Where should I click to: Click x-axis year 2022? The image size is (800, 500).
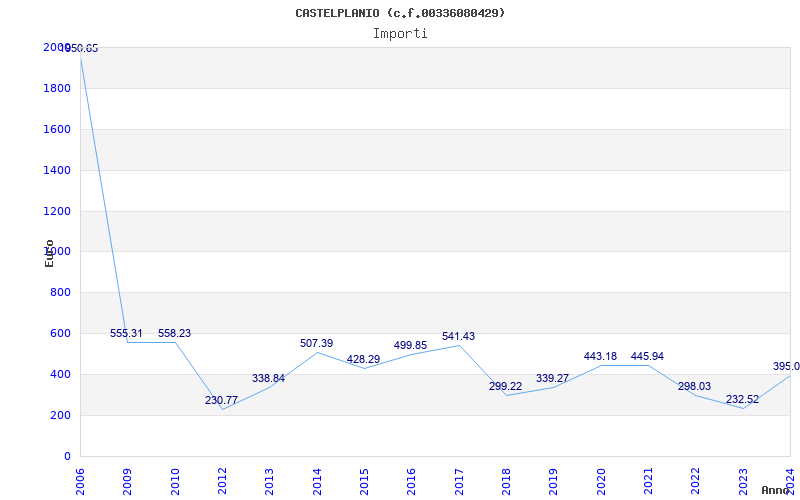pyautogui.click(x=696, y=482)
